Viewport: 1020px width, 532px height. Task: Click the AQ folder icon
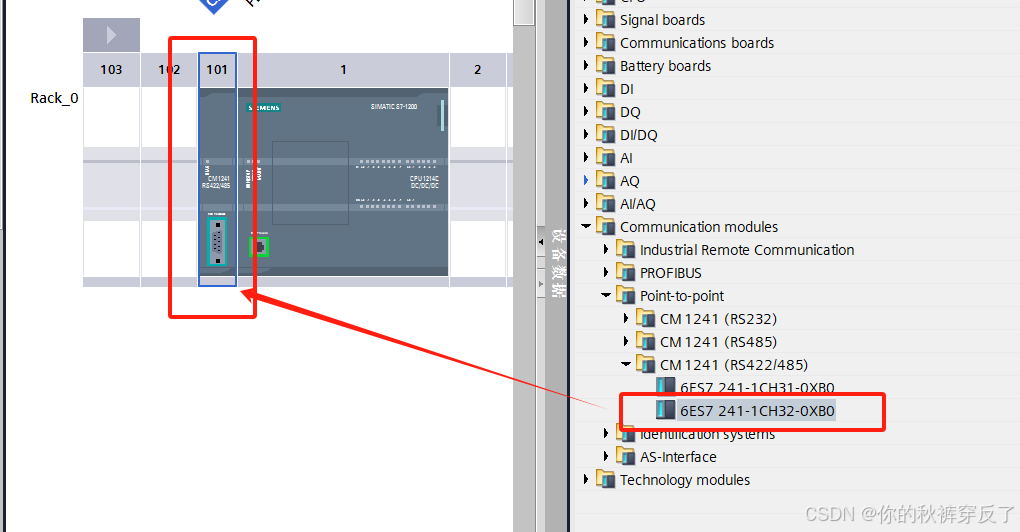click(605, 180)
